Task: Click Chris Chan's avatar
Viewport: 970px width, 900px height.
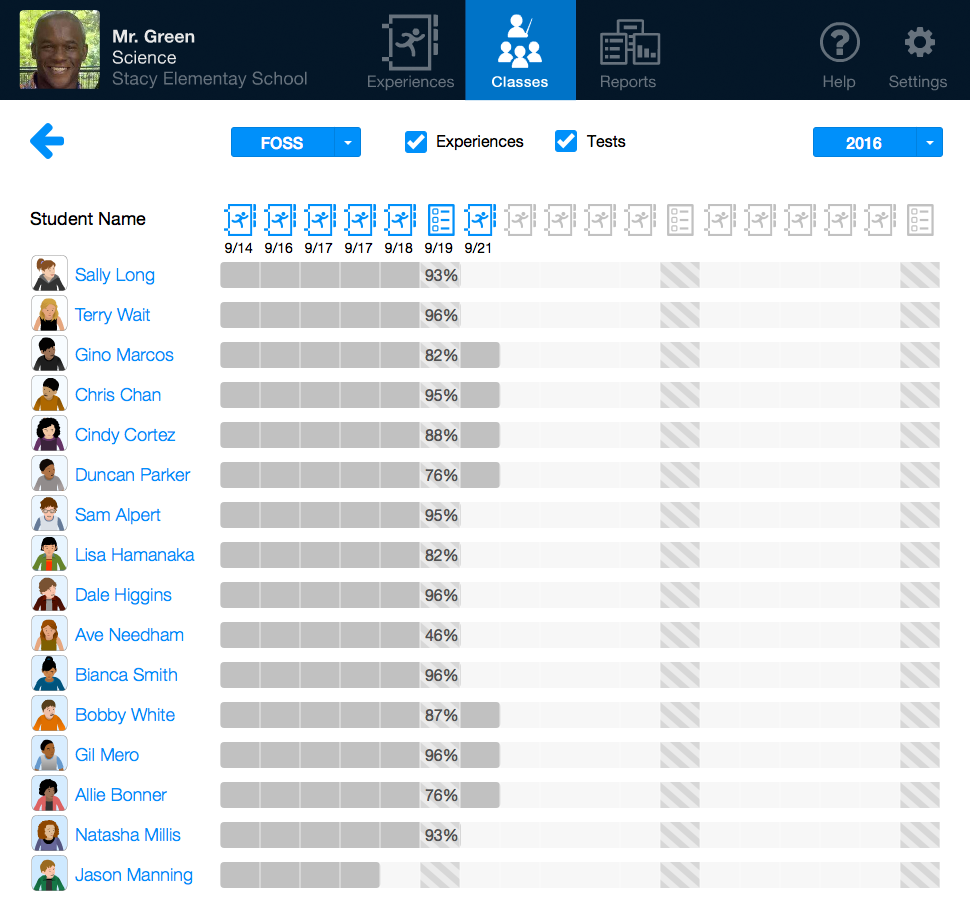Action: tap(49, 393)
